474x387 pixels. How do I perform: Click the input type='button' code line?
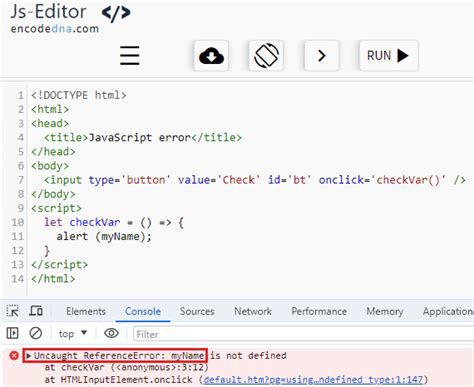tap(255, 180)
